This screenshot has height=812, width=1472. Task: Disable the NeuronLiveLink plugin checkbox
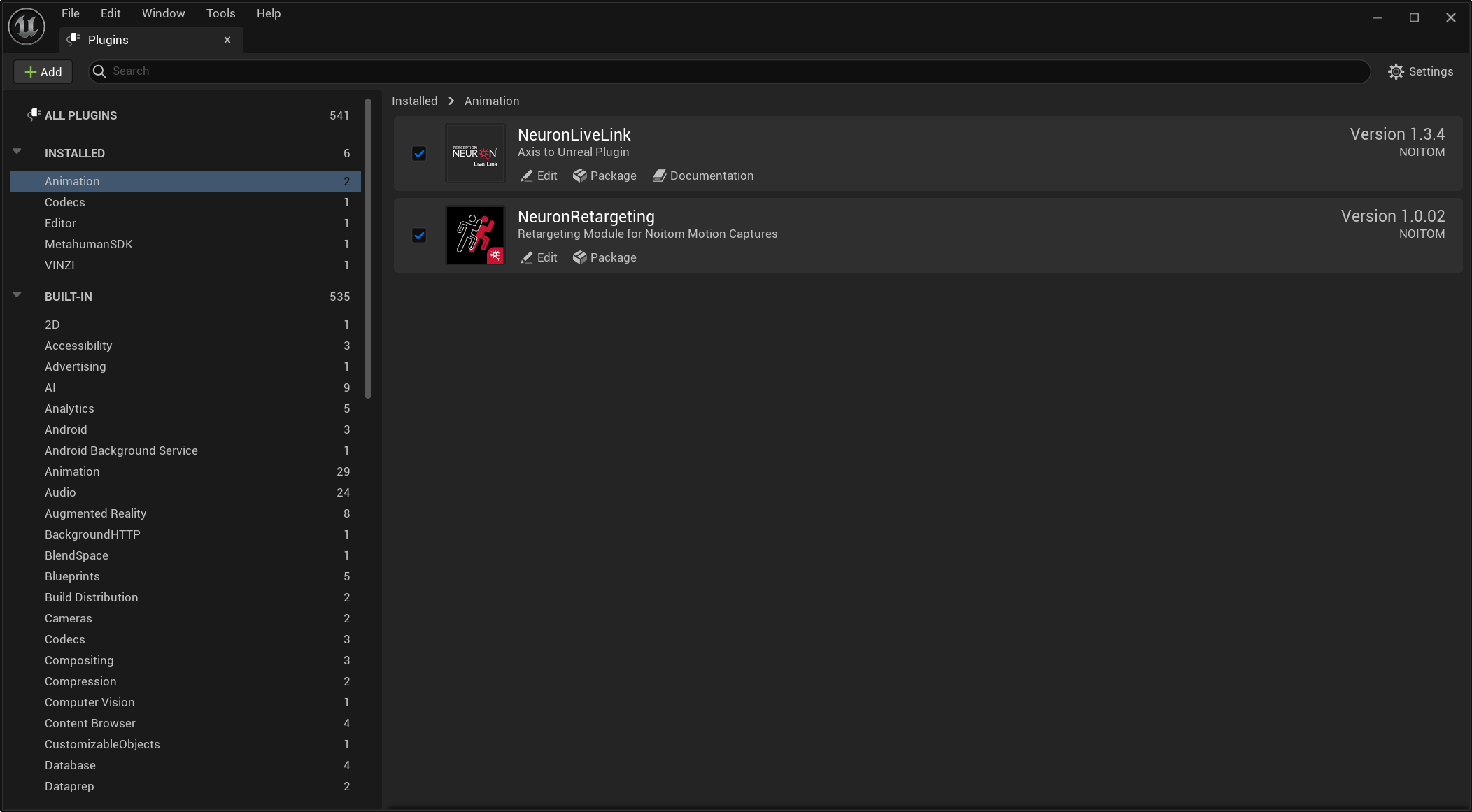pos(419,154)
